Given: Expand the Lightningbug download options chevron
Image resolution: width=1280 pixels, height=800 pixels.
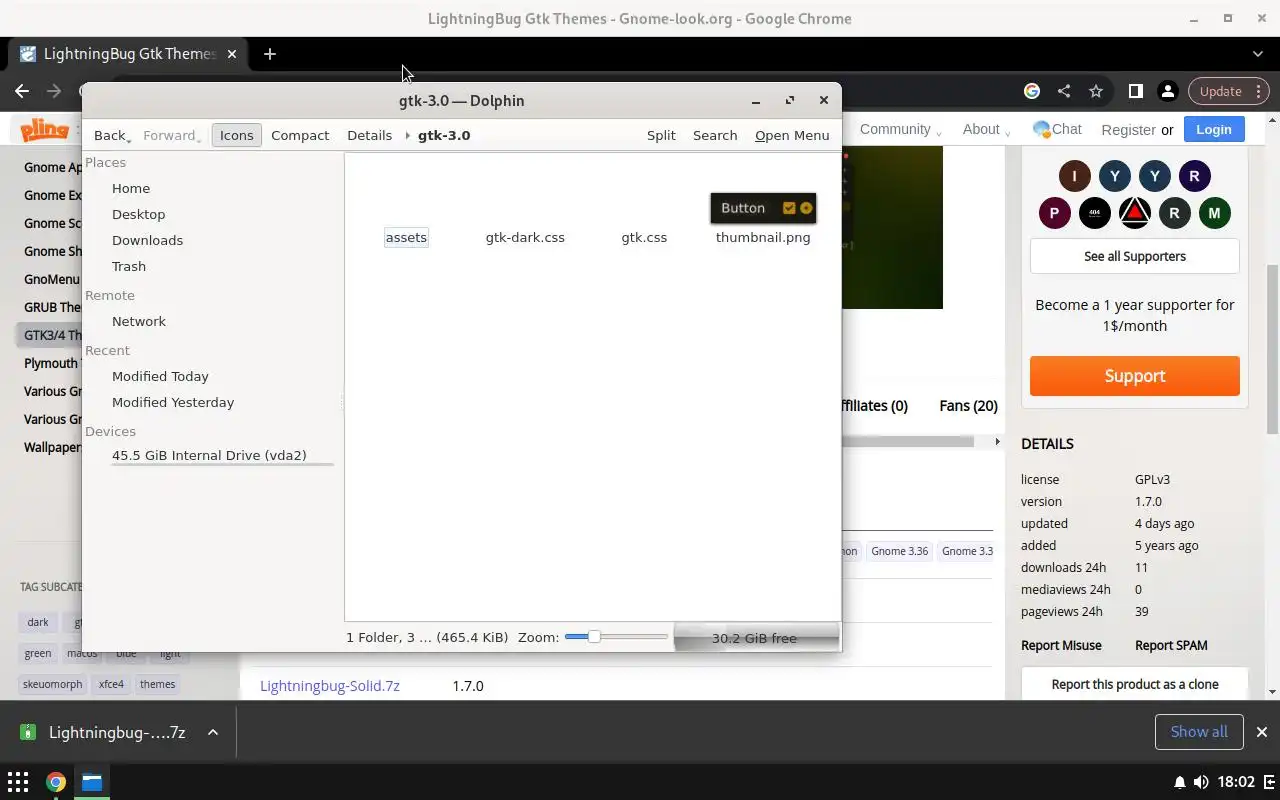Looking at the screenshot, I should [213, 732].
